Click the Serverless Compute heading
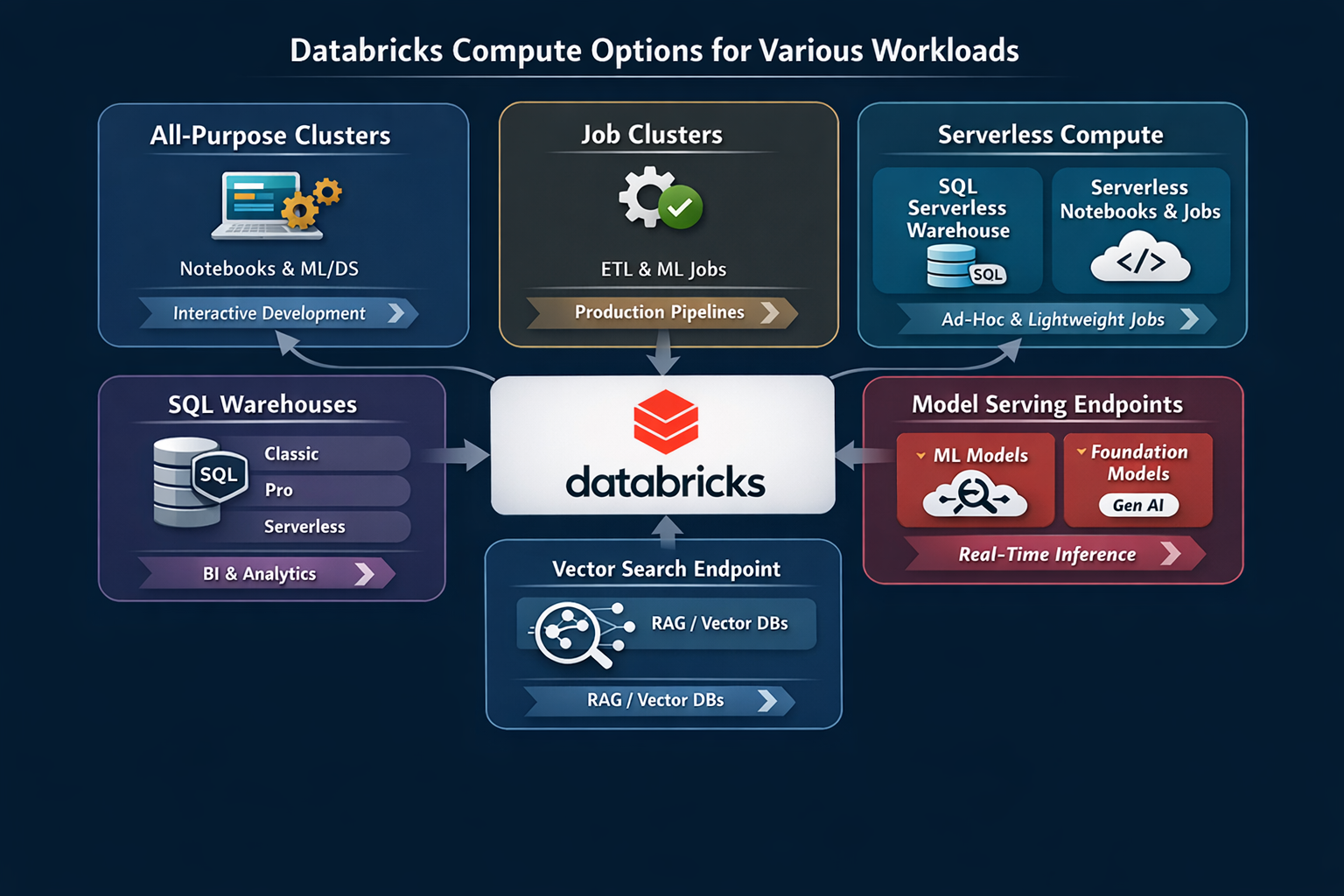1344x896 pixels. (1051, 134)
